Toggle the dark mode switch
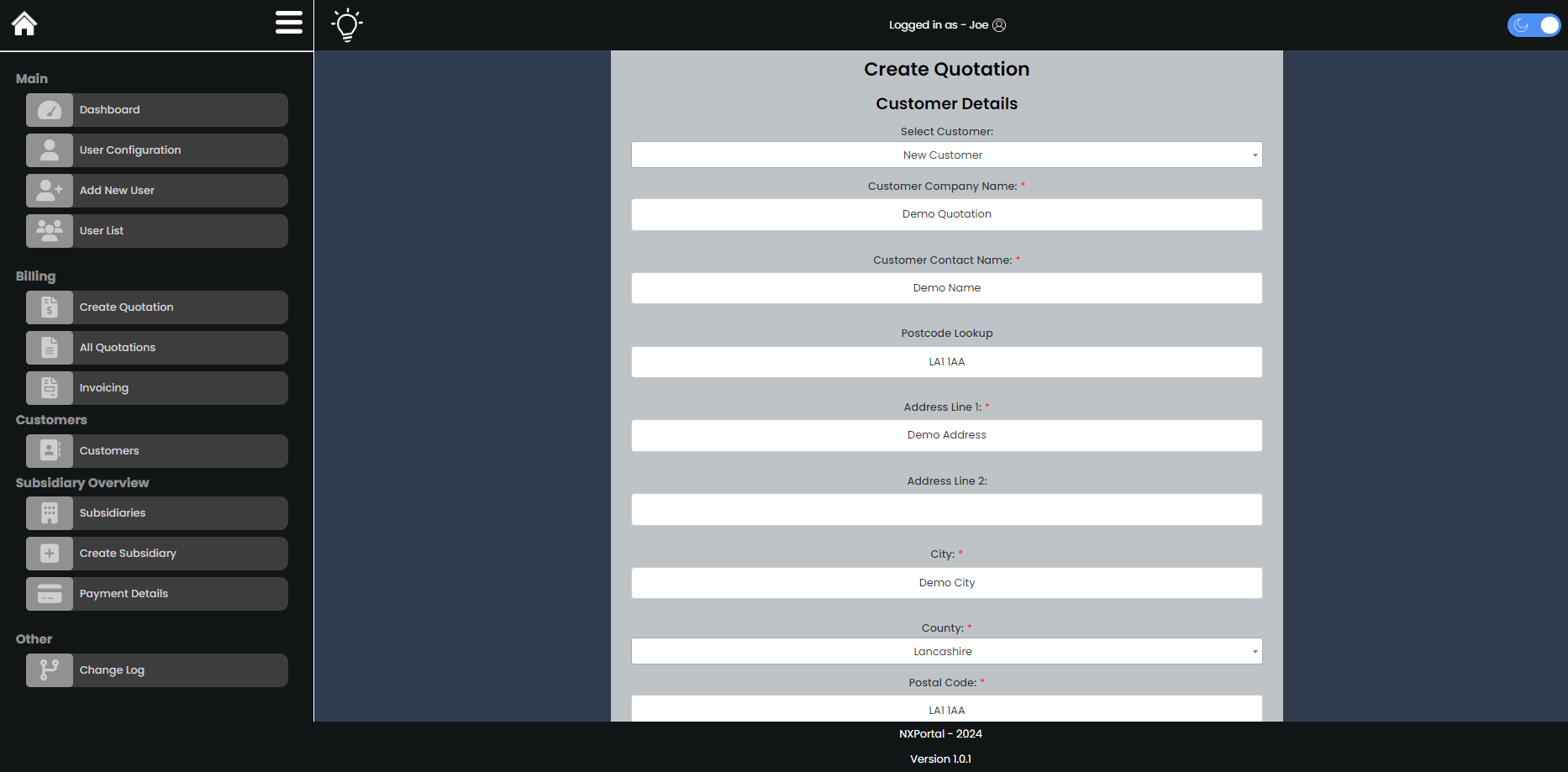 pos(1534,24)
